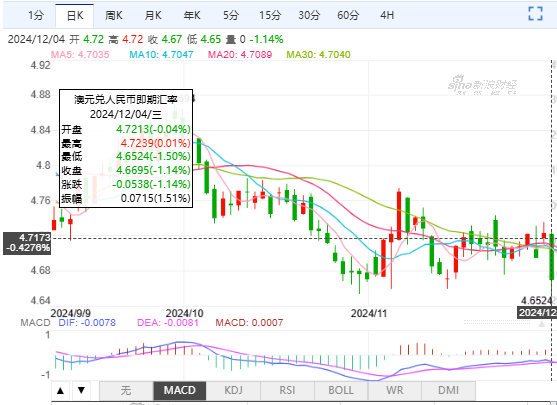This screenshot has width=557, height=405.
Task: Click the 2024/9/9 date axis label
Action: 71,314
